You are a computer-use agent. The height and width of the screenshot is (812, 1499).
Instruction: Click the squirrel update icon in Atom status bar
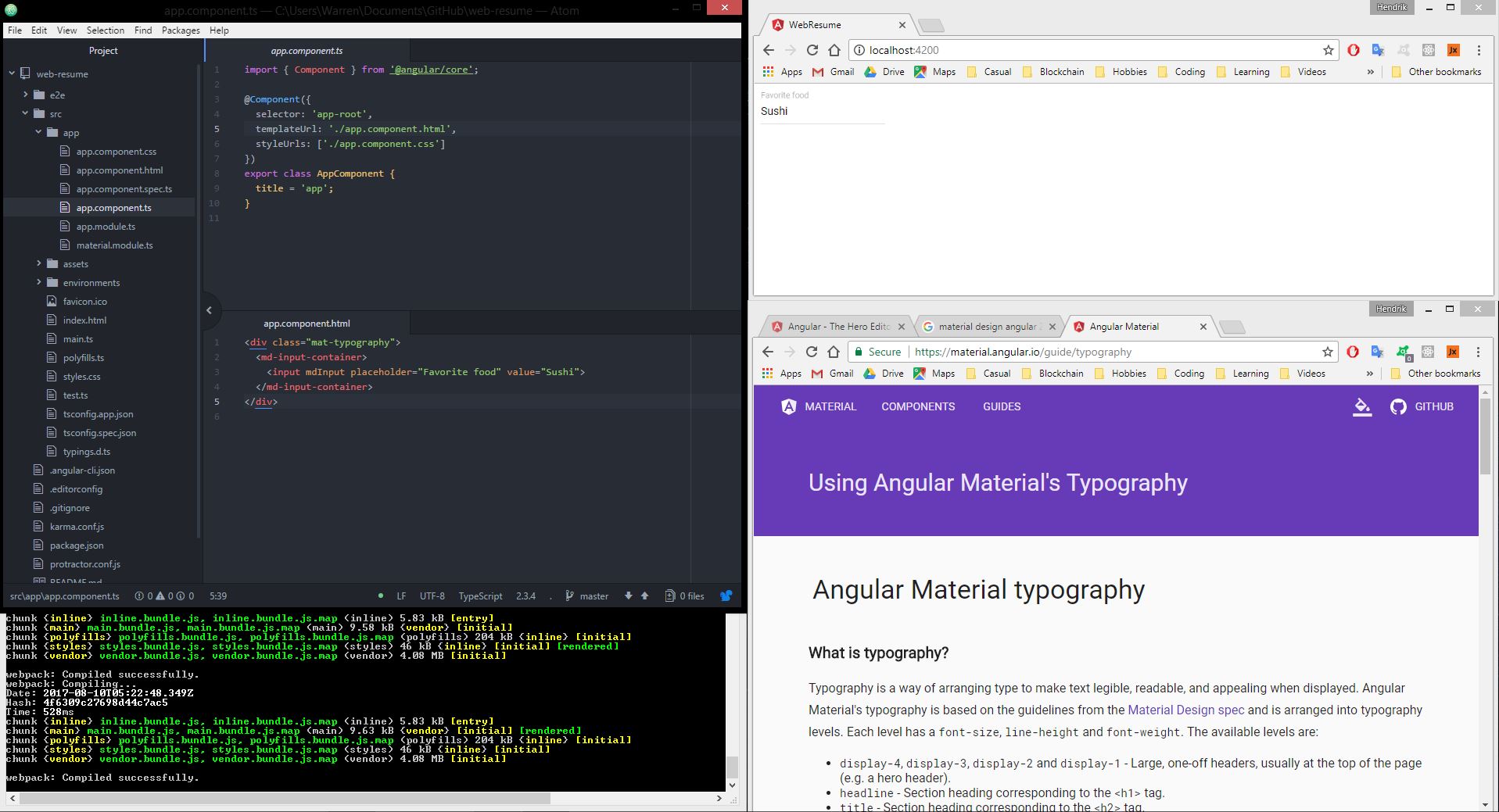click(x=726, y=596)
